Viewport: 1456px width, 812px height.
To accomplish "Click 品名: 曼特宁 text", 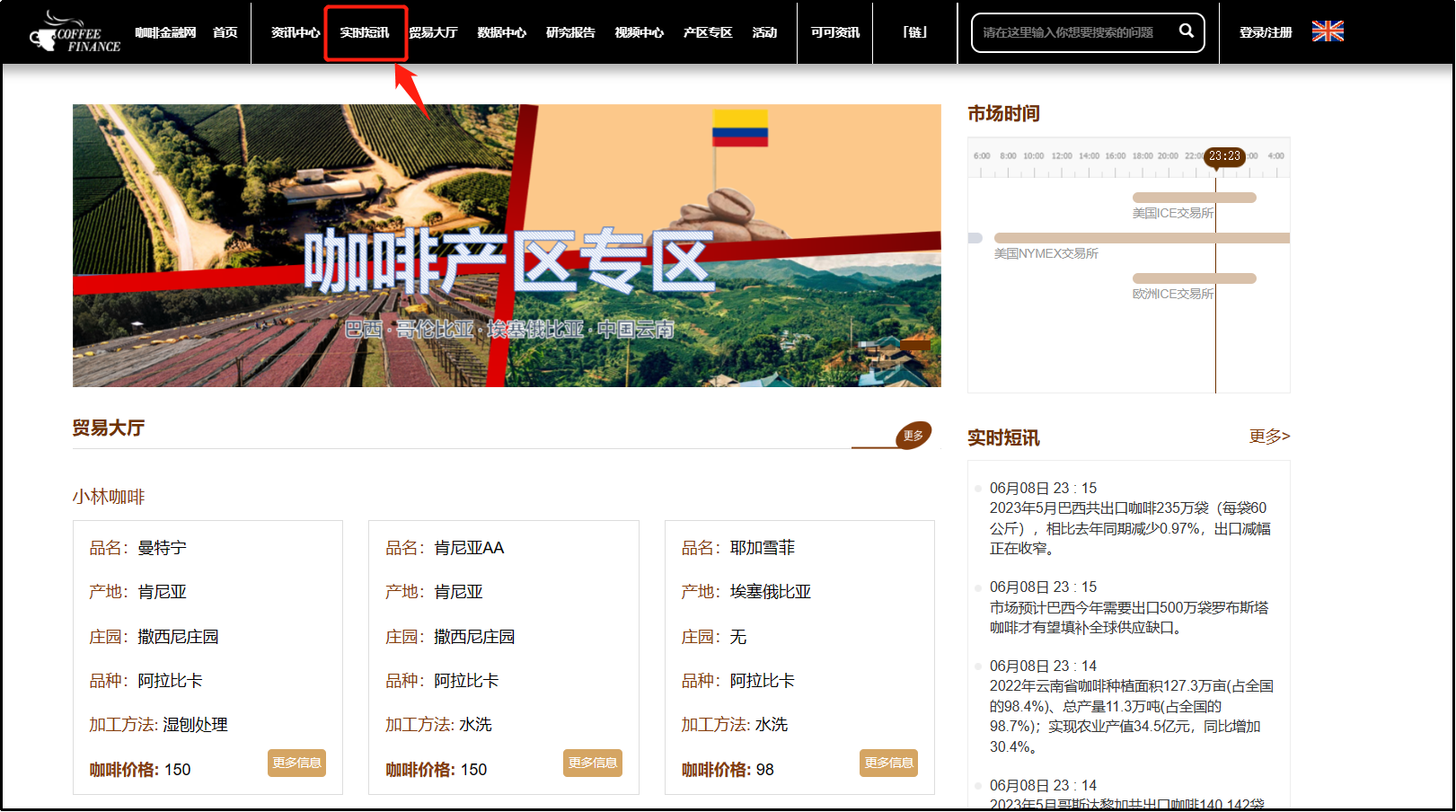I will [x=138, y=548].
